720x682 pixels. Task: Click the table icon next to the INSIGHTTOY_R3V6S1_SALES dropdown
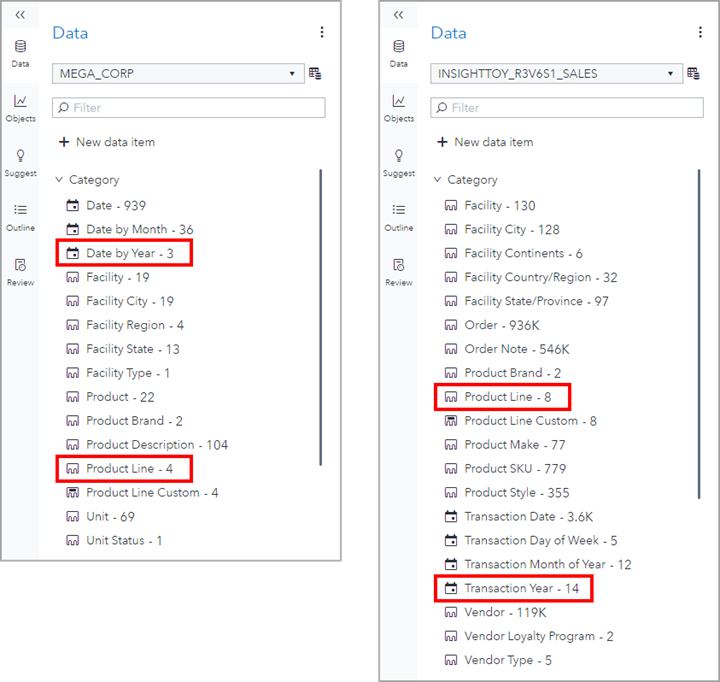[x=693, y=73]
